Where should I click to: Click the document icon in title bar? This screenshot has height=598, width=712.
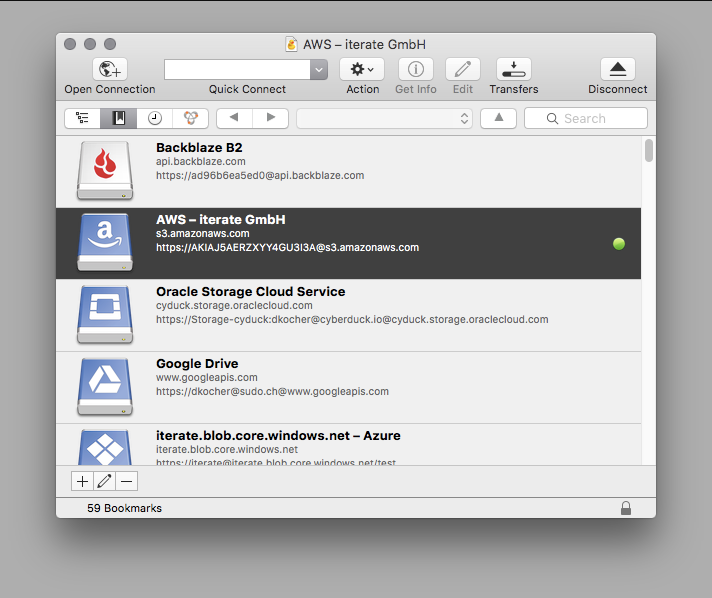pyautogui.click(x=292, y=44)
